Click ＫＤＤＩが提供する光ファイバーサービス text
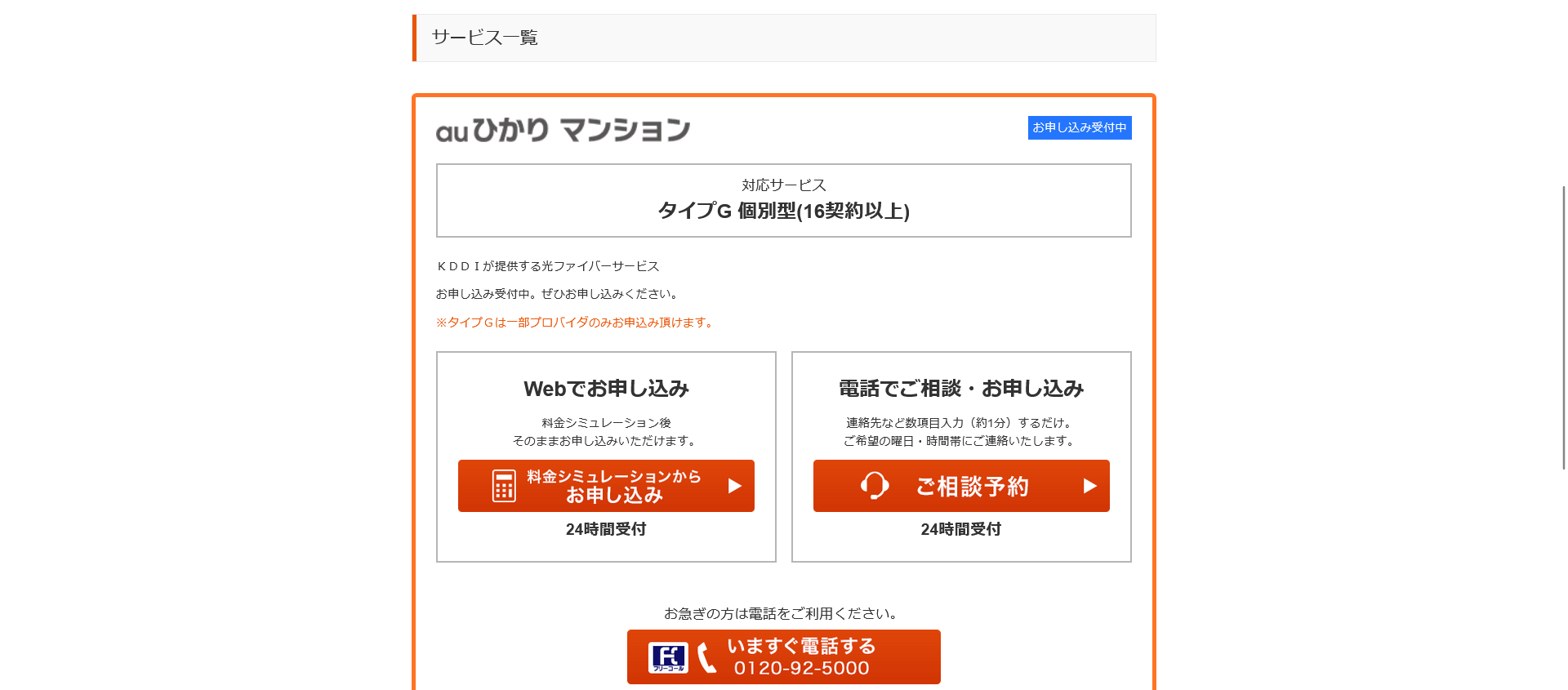The height and width of the screenshot is (690, 1568). (547, 266)
